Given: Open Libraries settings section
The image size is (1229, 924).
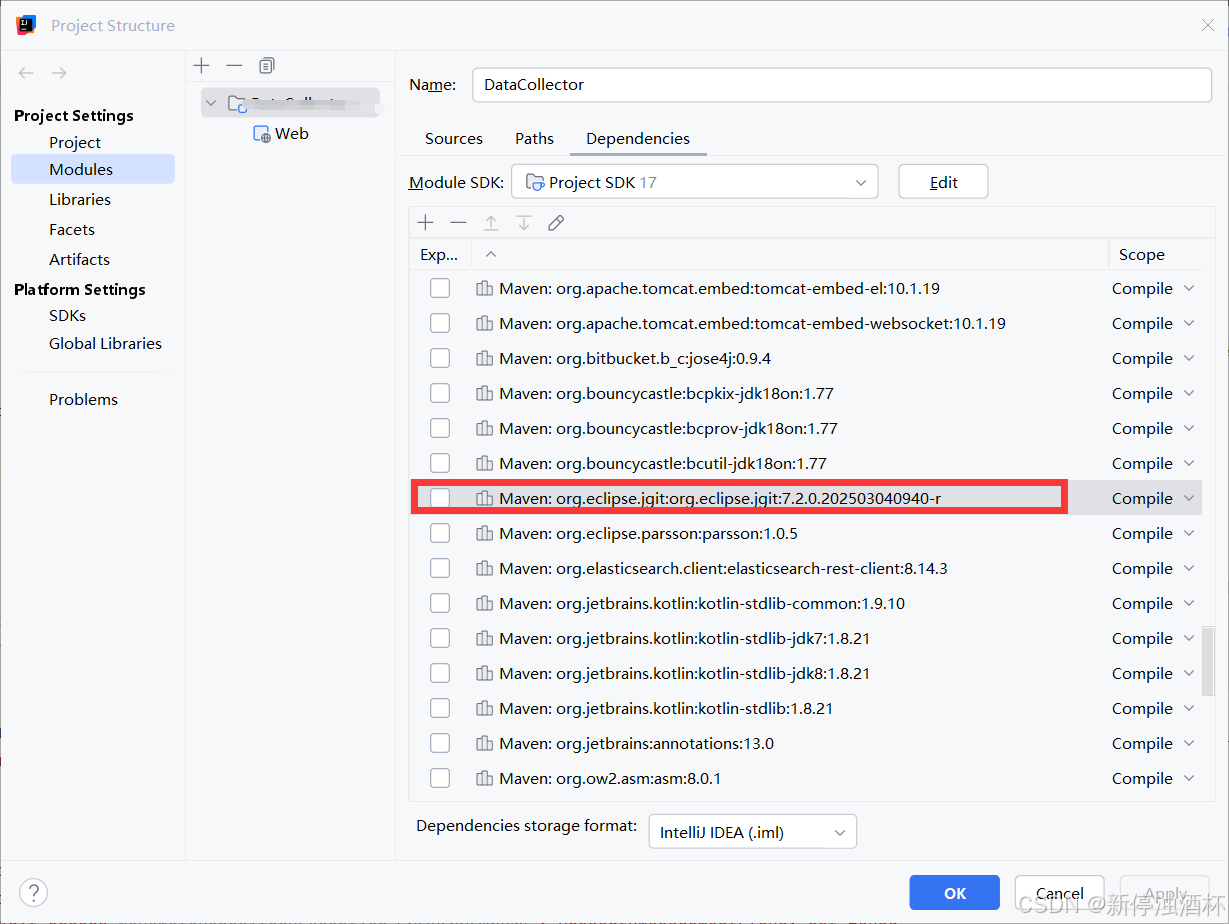Looking at the screenshot, I should pyautogui.click(x=80, y=199).
